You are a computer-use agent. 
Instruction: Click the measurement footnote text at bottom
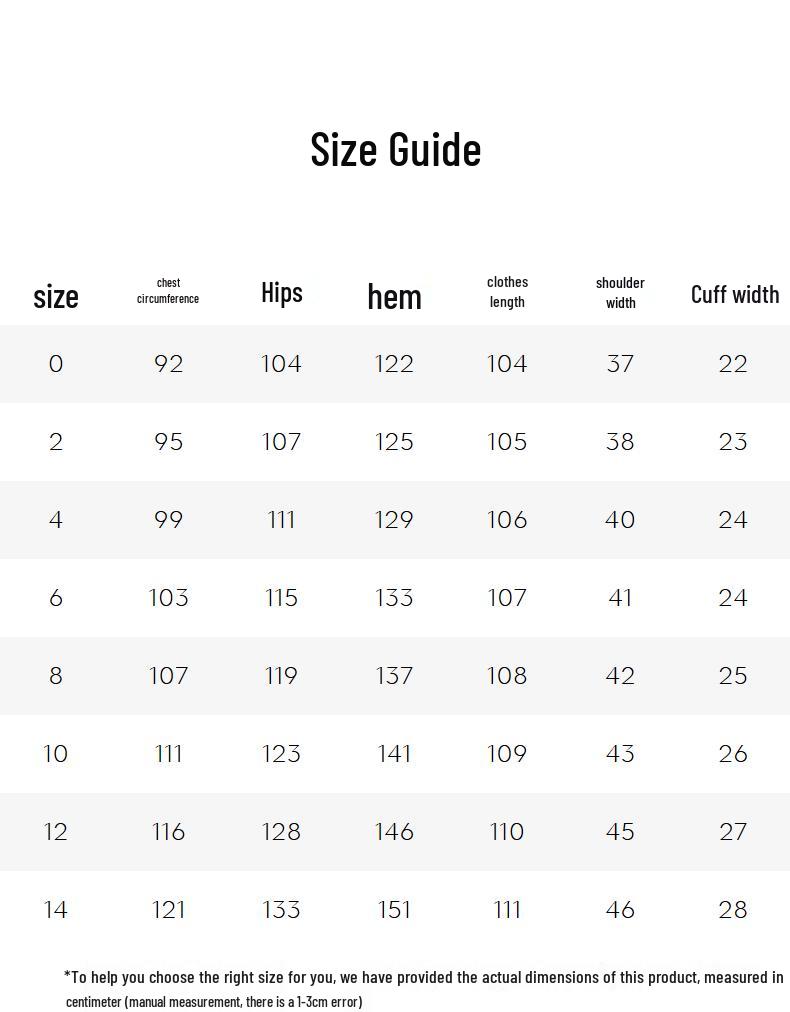[x=423, y=988]
